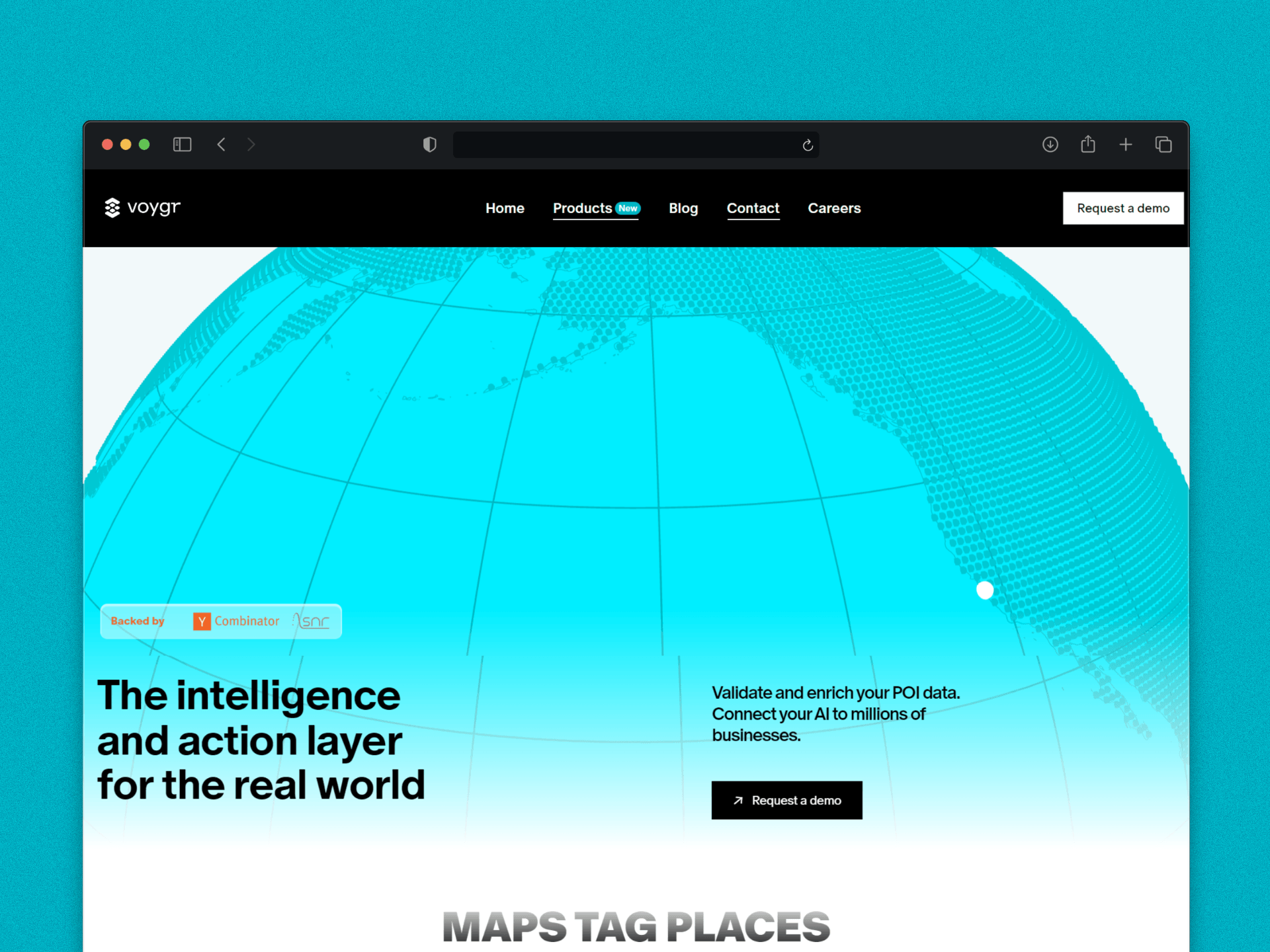Viewport: 1270px width, 952px height.
Task: Click the white Request a demo button
Action: click(x=1123, y=208)
